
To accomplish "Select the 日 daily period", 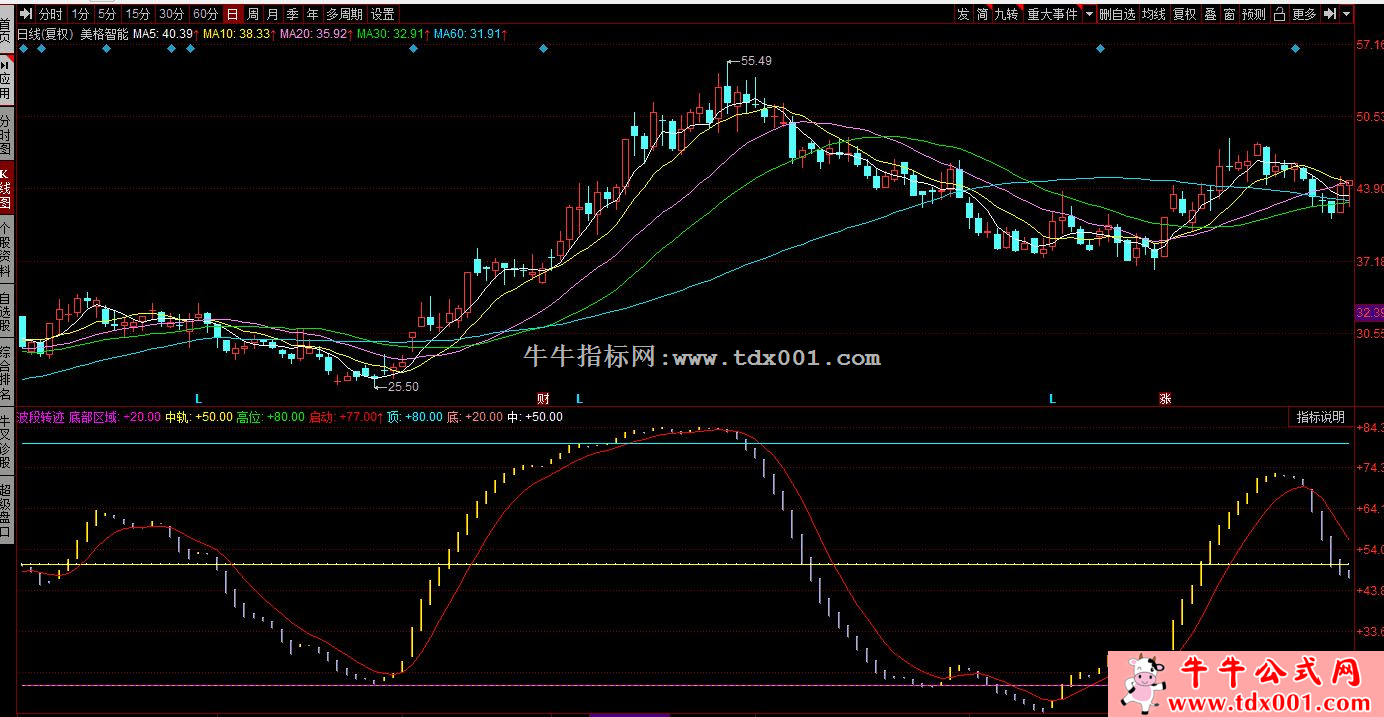I will click(x=233, y=14).
